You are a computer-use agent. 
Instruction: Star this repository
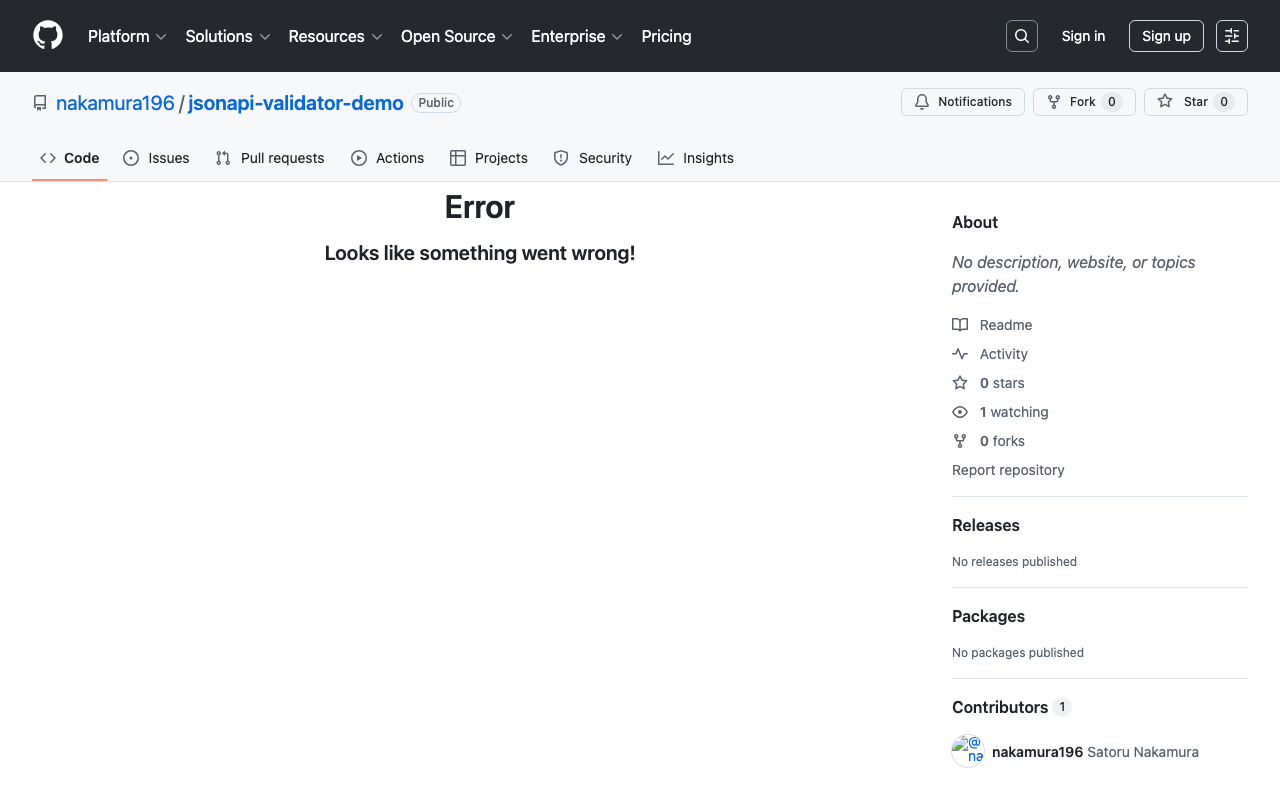(x=1195, y=102)
